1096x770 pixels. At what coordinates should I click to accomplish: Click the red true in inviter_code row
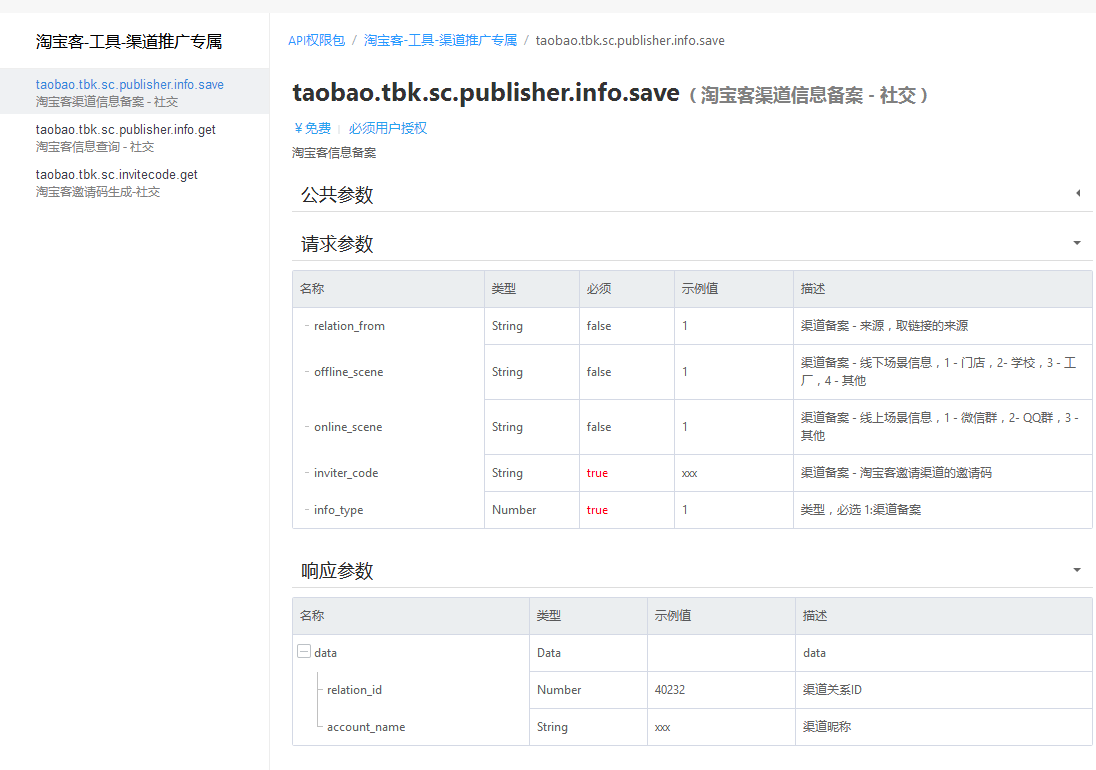tap(597, 473)
